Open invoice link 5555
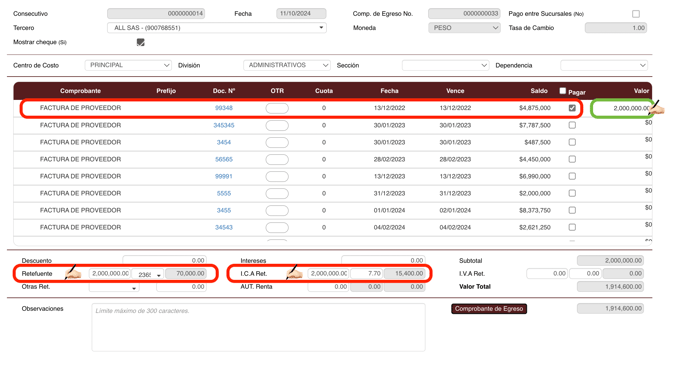 [x=224, y=193]
